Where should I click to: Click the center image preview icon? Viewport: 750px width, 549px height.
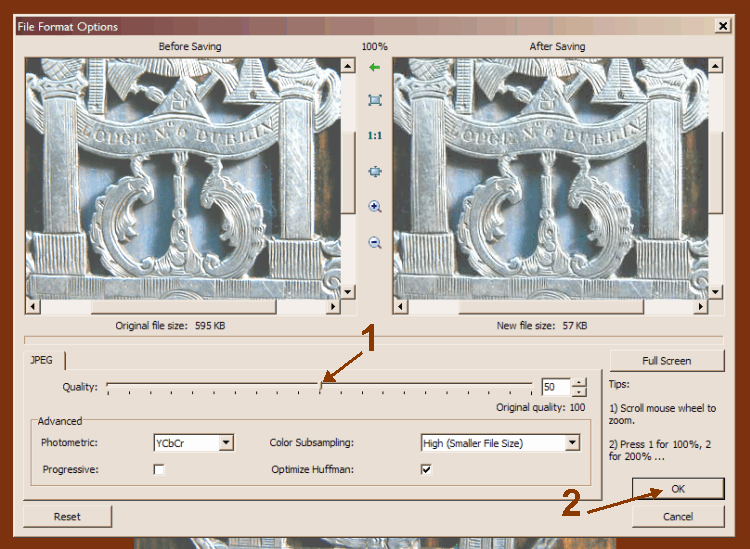click(375, 171)
